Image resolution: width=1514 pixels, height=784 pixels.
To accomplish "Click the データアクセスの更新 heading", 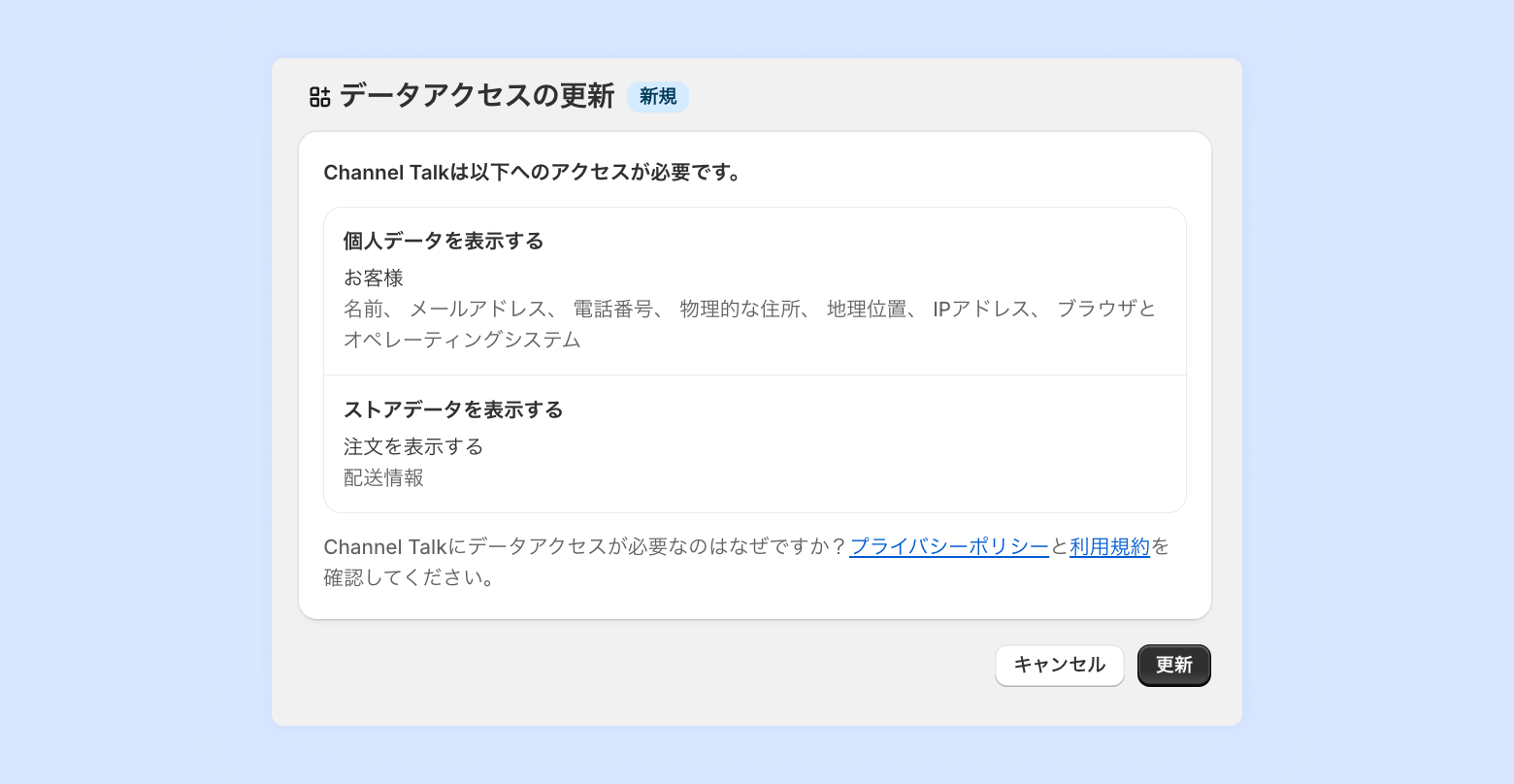I will point(477,97).
